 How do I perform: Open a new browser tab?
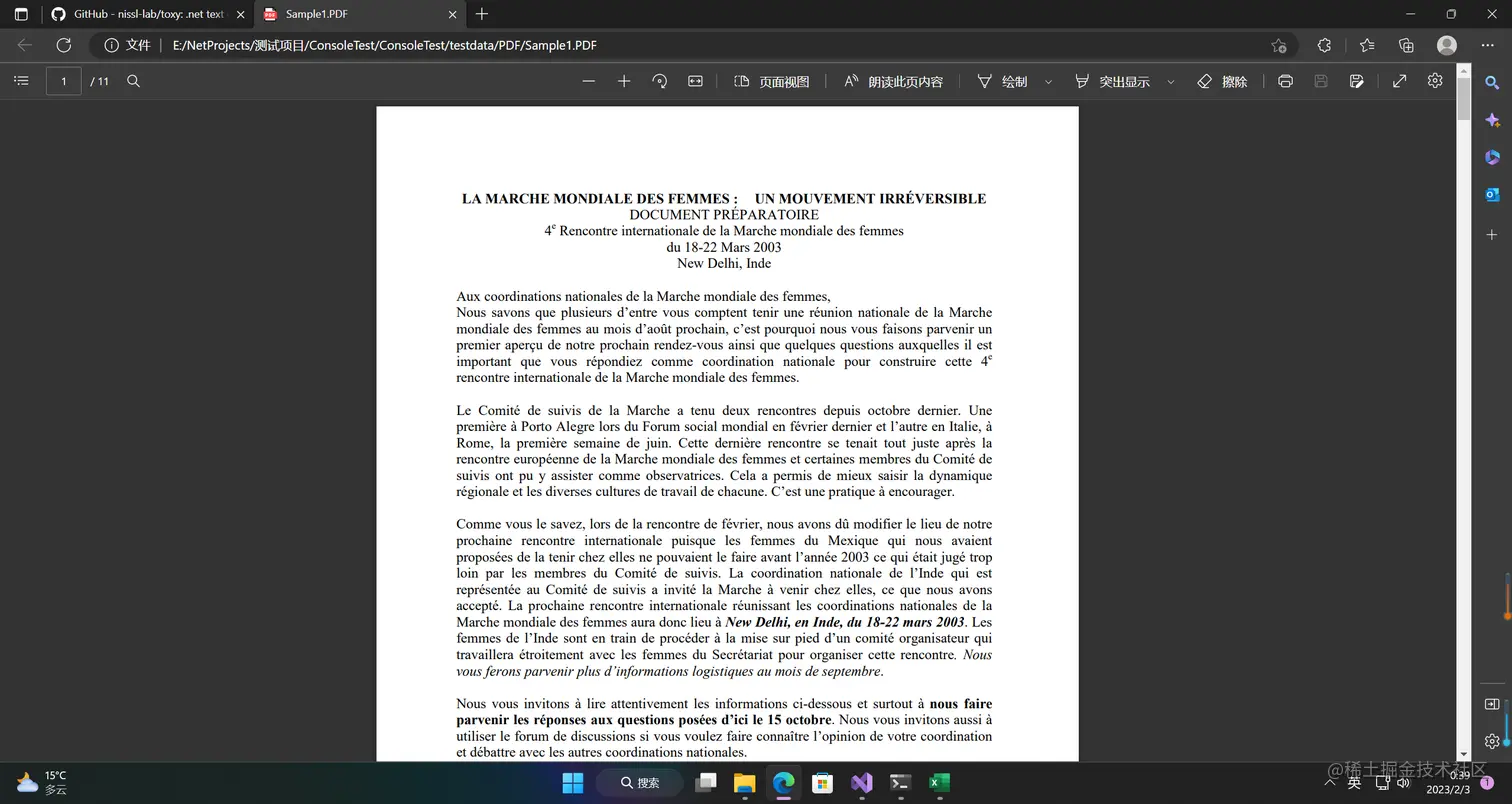click(482, 14)
